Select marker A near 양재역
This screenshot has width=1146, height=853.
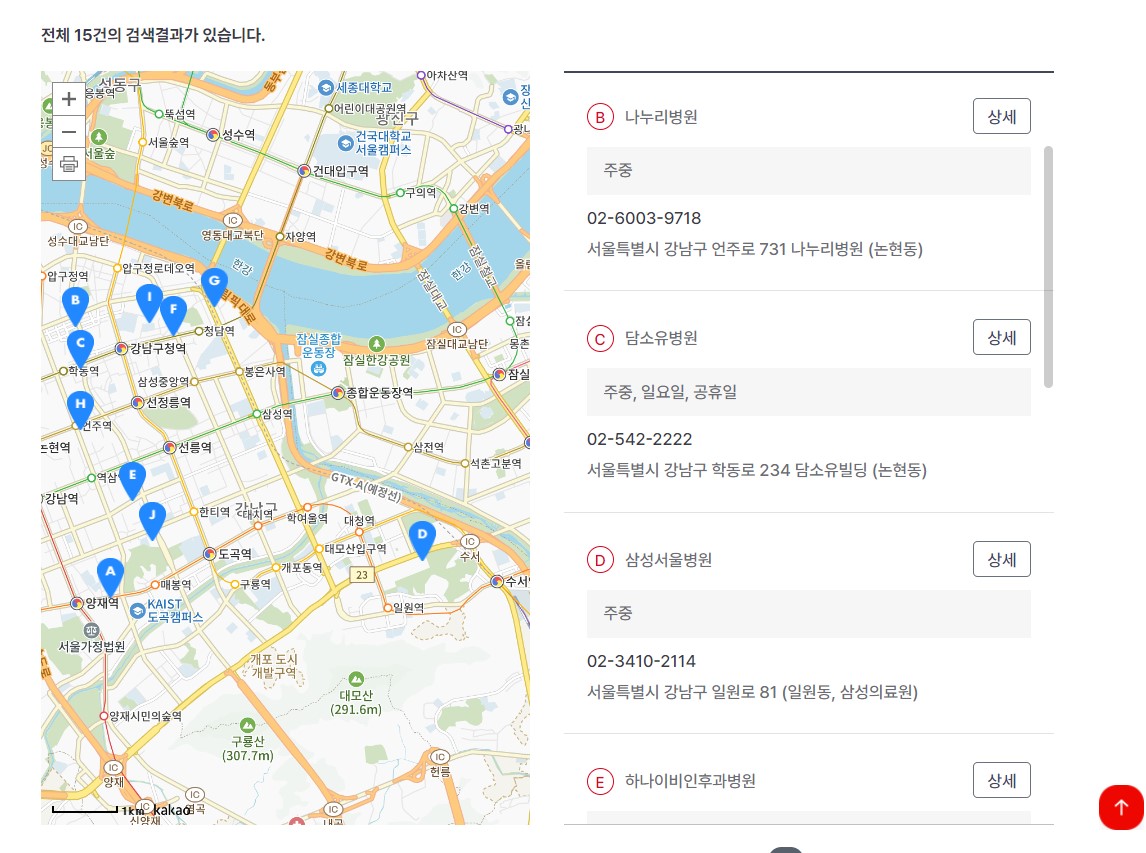tap(110, 571)
